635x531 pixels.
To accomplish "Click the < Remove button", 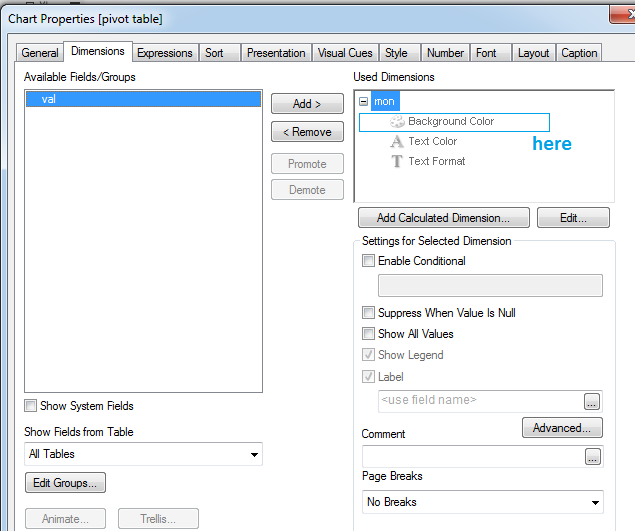I will 307,132.
